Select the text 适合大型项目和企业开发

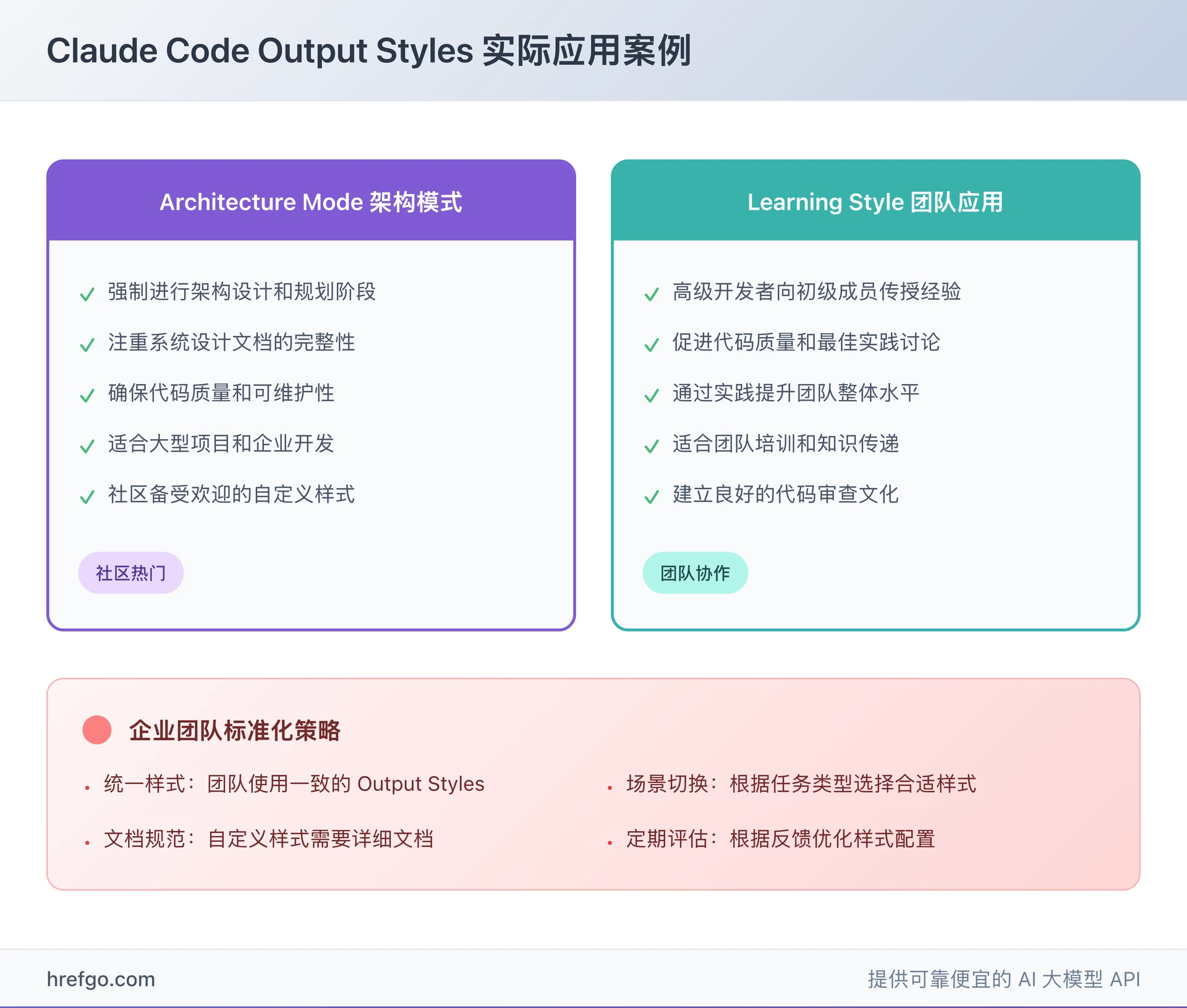[x=221, y=443]
